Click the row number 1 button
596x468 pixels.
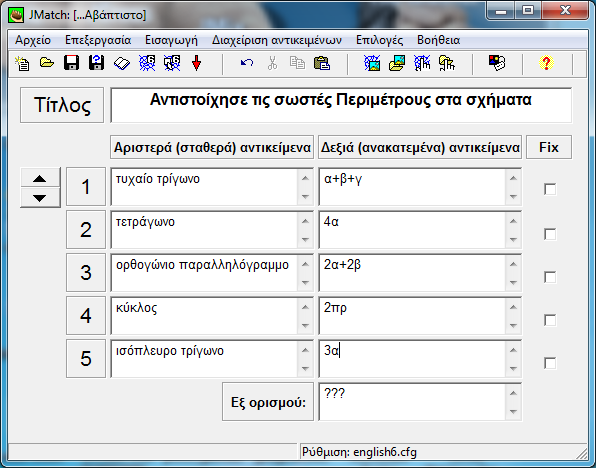click(x=86, y=187)
